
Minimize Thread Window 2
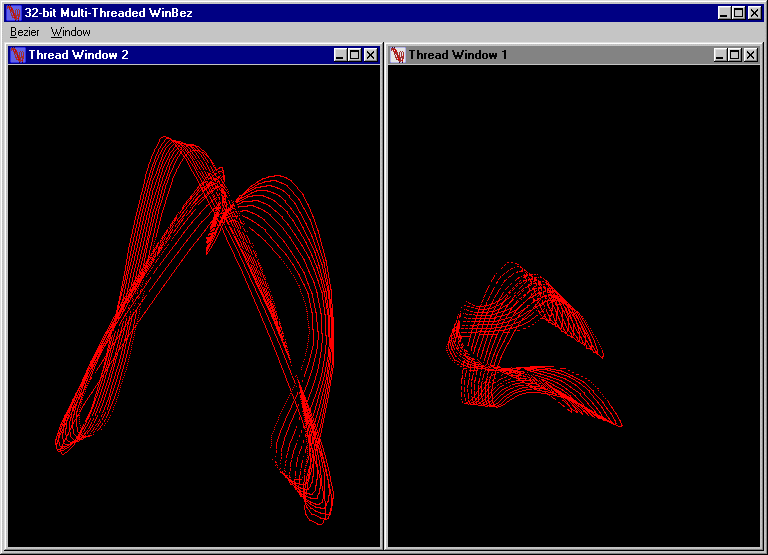(x=340, y=55)
